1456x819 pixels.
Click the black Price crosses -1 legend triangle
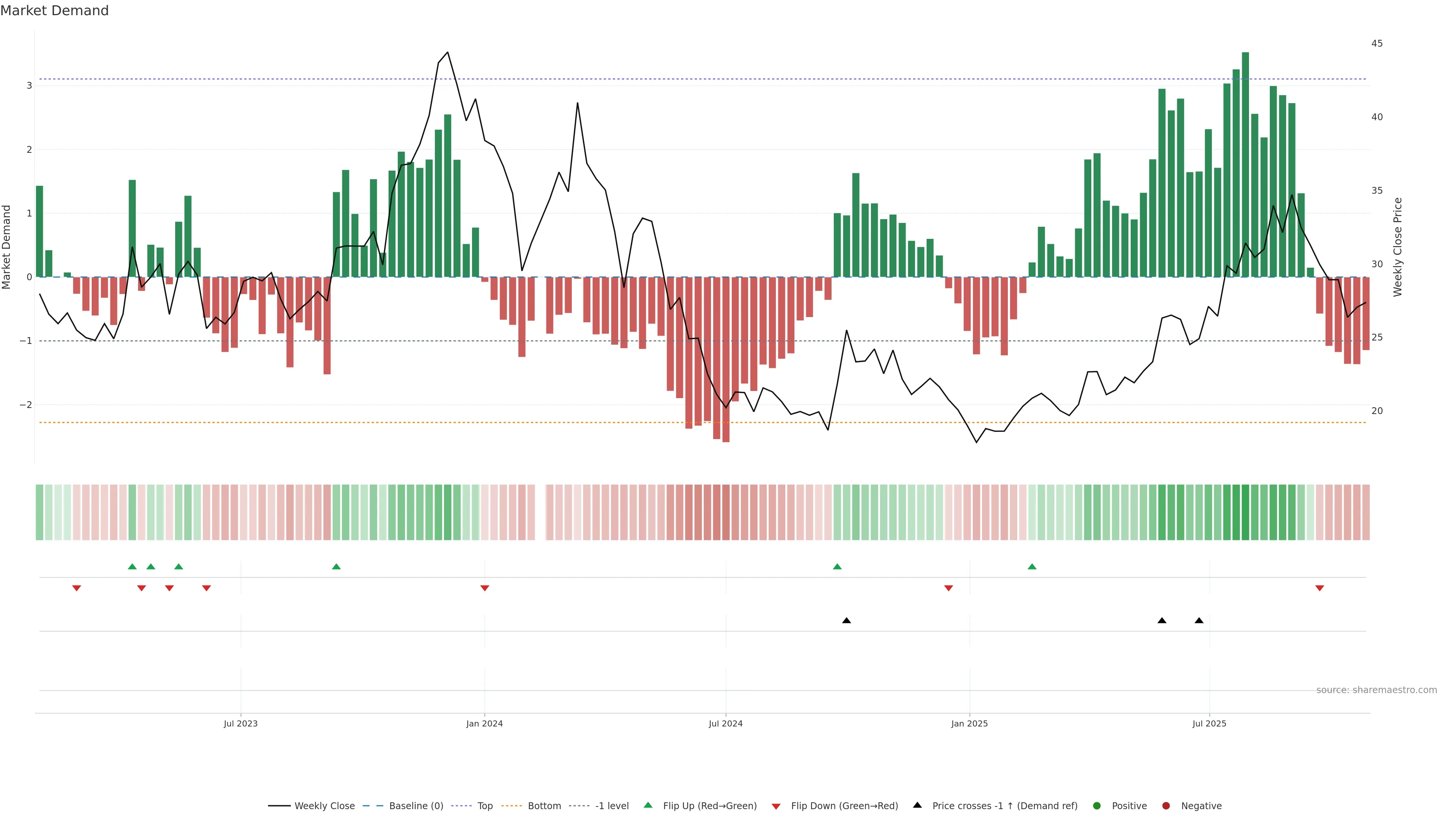tap(917, 805)
